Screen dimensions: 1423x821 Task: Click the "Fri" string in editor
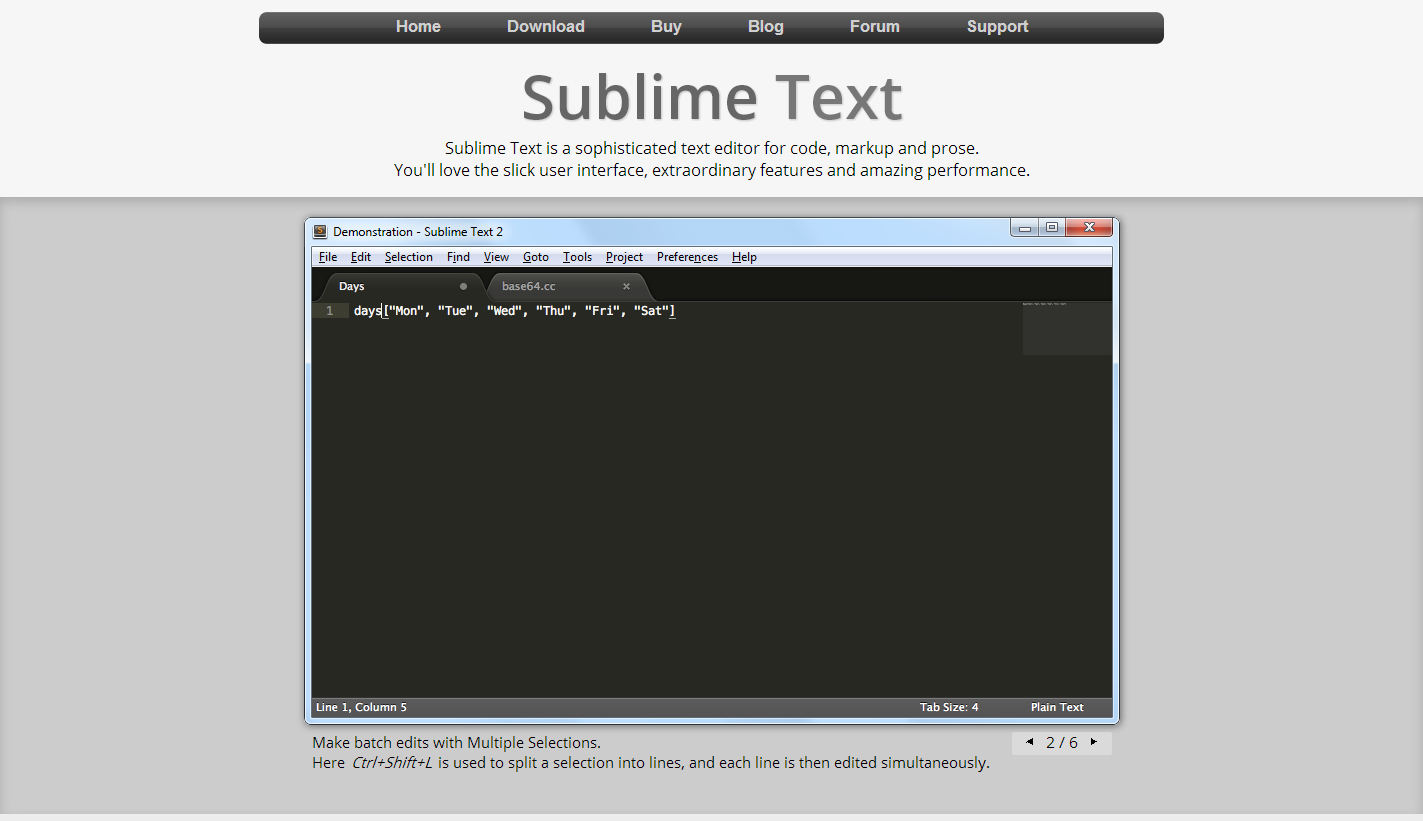coord(602,311)
